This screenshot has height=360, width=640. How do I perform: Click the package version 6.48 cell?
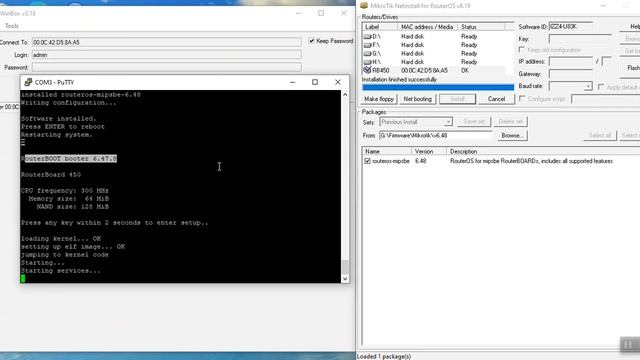420,161
